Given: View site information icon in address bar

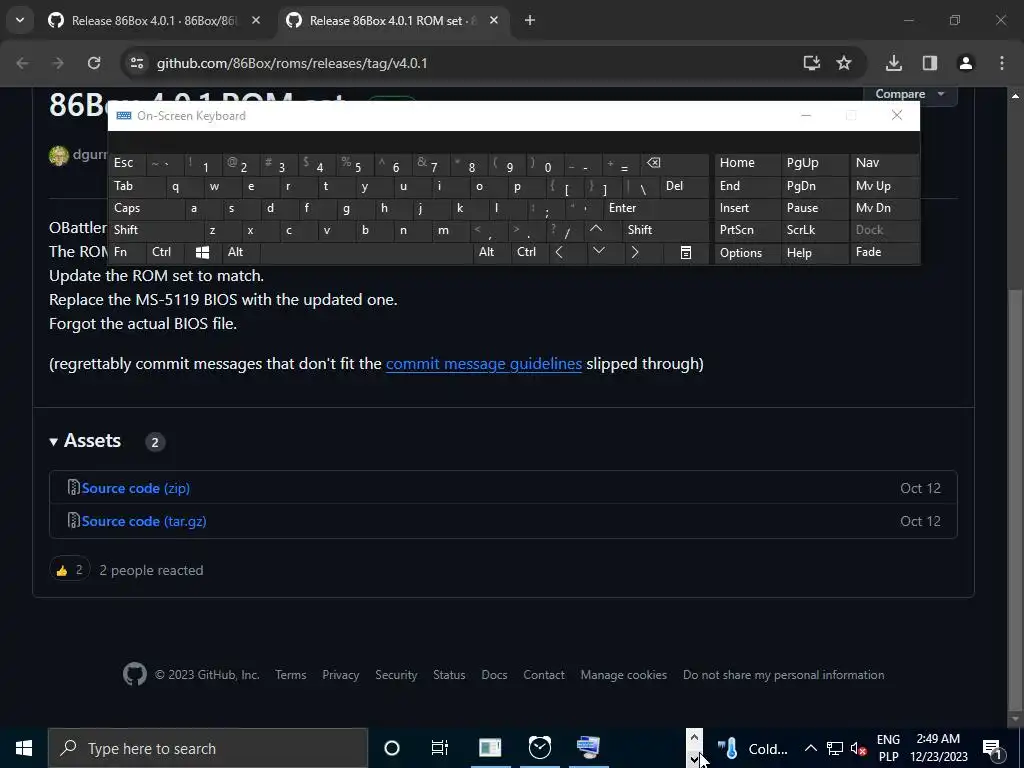Looking at the screenshot, I should coord(136,63).
